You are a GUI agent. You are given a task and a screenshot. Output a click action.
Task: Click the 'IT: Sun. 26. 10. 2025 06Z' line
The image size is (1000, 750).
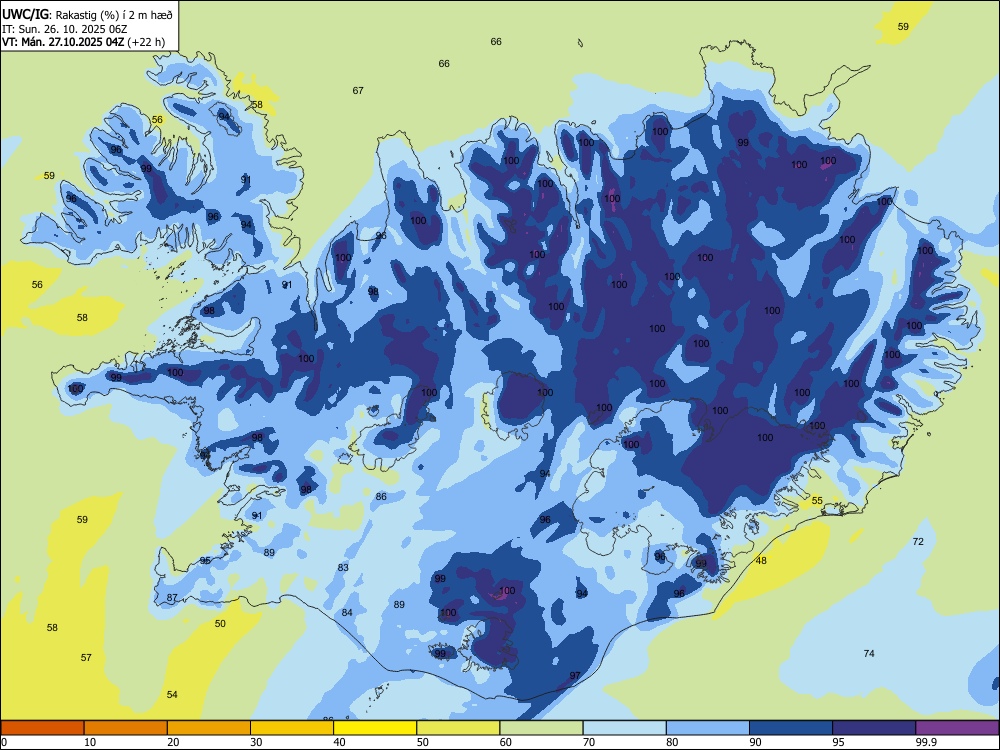pyautogui.click(x=66, y=29)
